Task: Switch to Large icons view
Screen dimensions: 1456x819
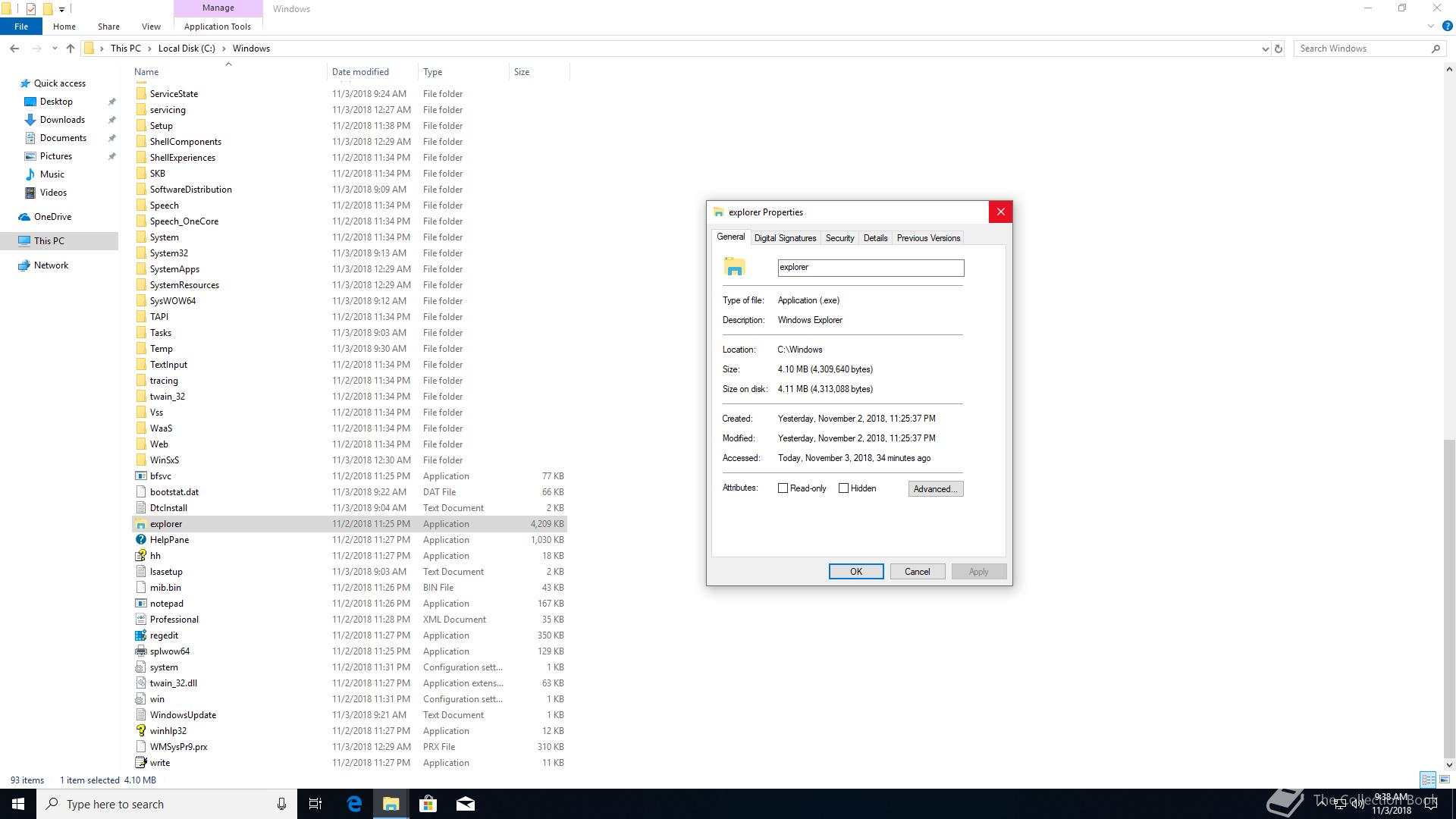Action: [x=1445, y=780]
